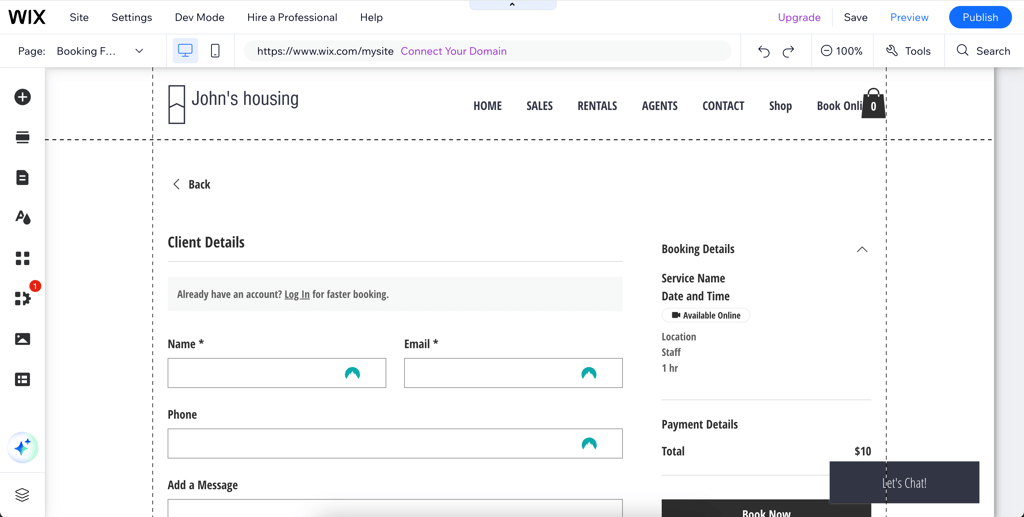The height and width of the screenshot is (517, 1024).
Task: Select RENTALS in site navigation
Action: (597, 106)
